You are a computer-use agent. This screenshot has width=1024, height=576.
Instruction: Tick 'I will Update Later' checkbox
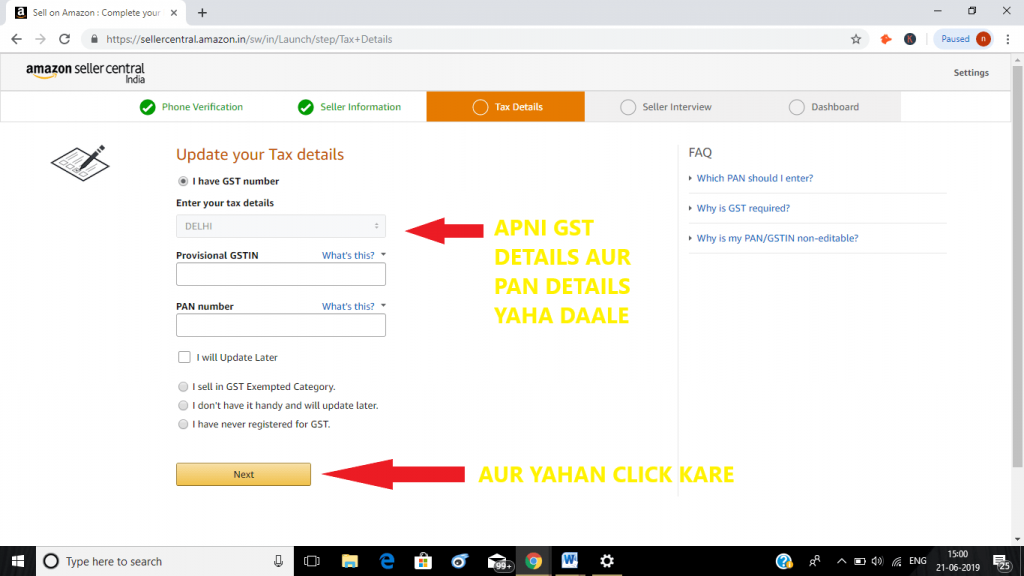click(x=184, y=357)
